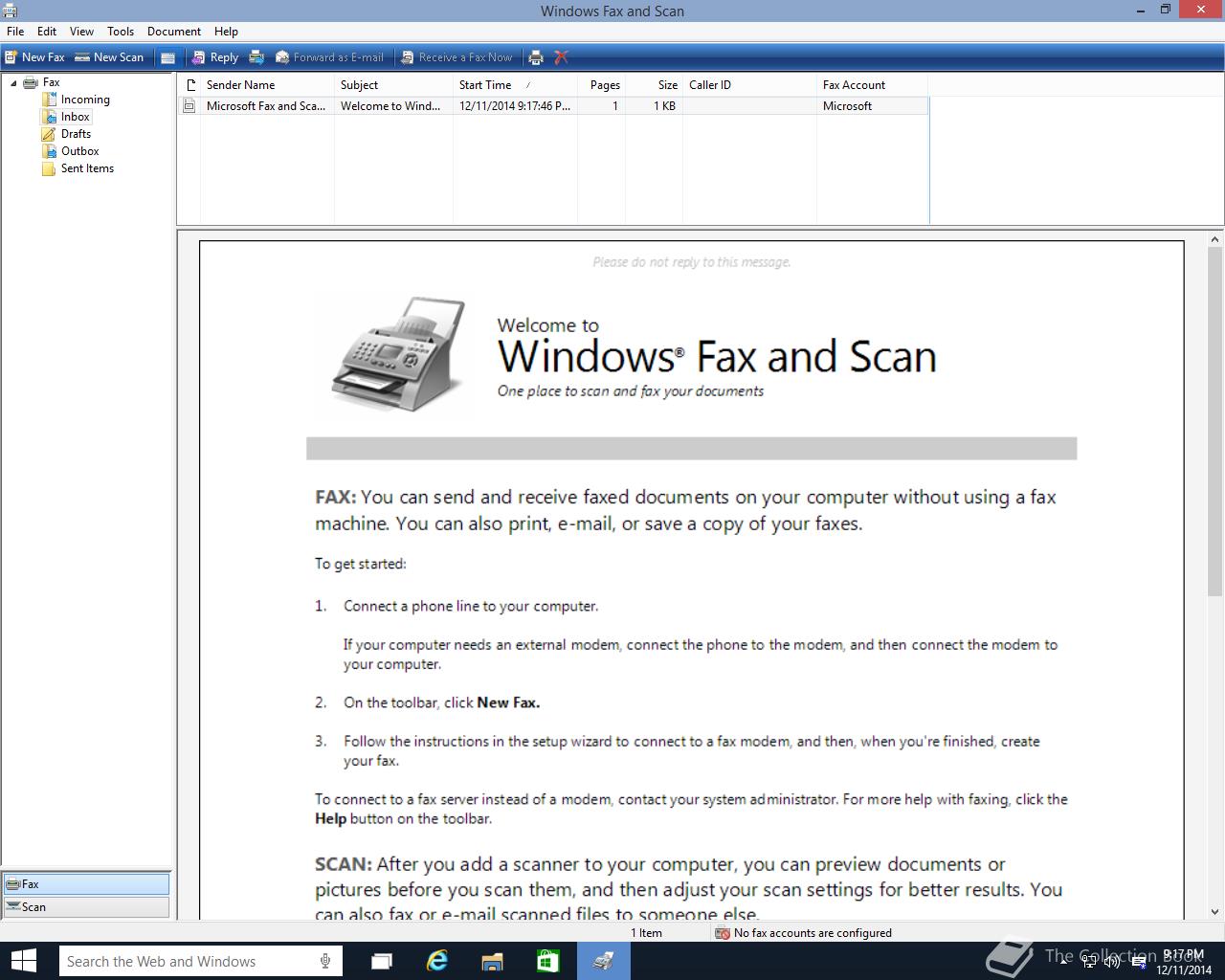This screenshot has width=1225, height=980.
Task: Sort by Caller ID column header
Action: [749, 85]
